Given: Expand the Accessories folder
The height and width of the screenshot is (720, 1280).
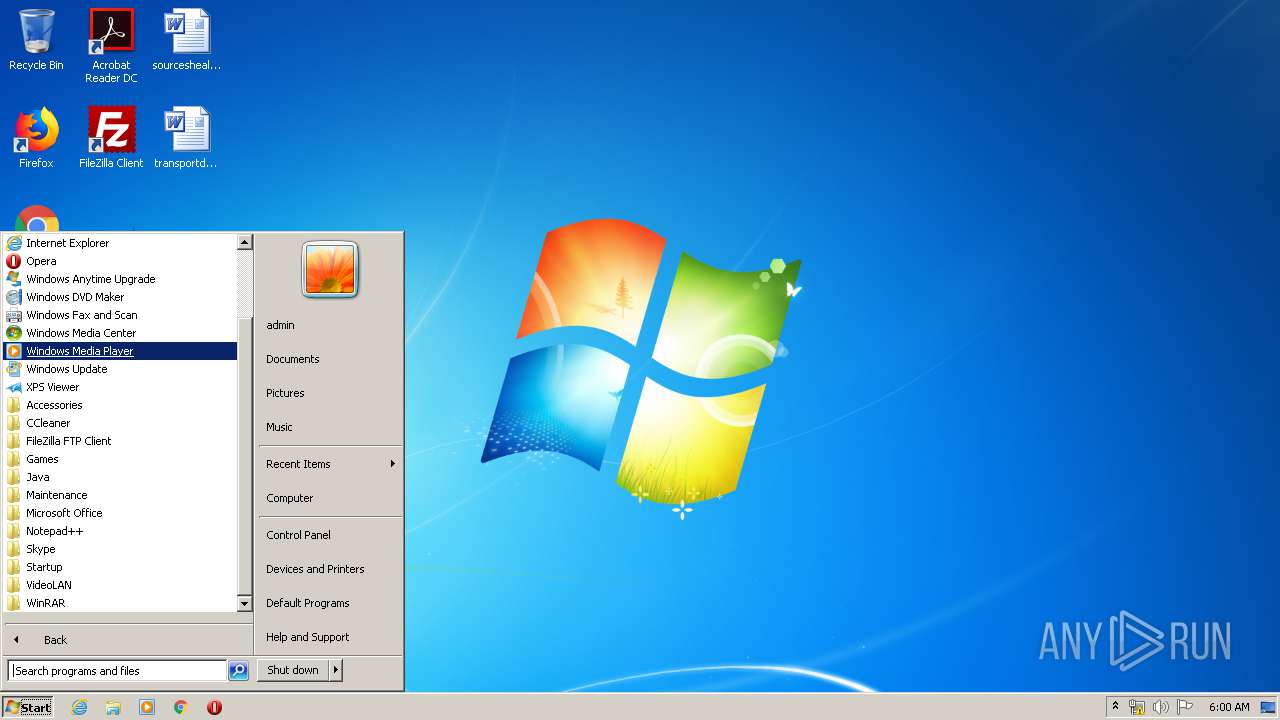Looking at the screenshot, I should point(120,405).
